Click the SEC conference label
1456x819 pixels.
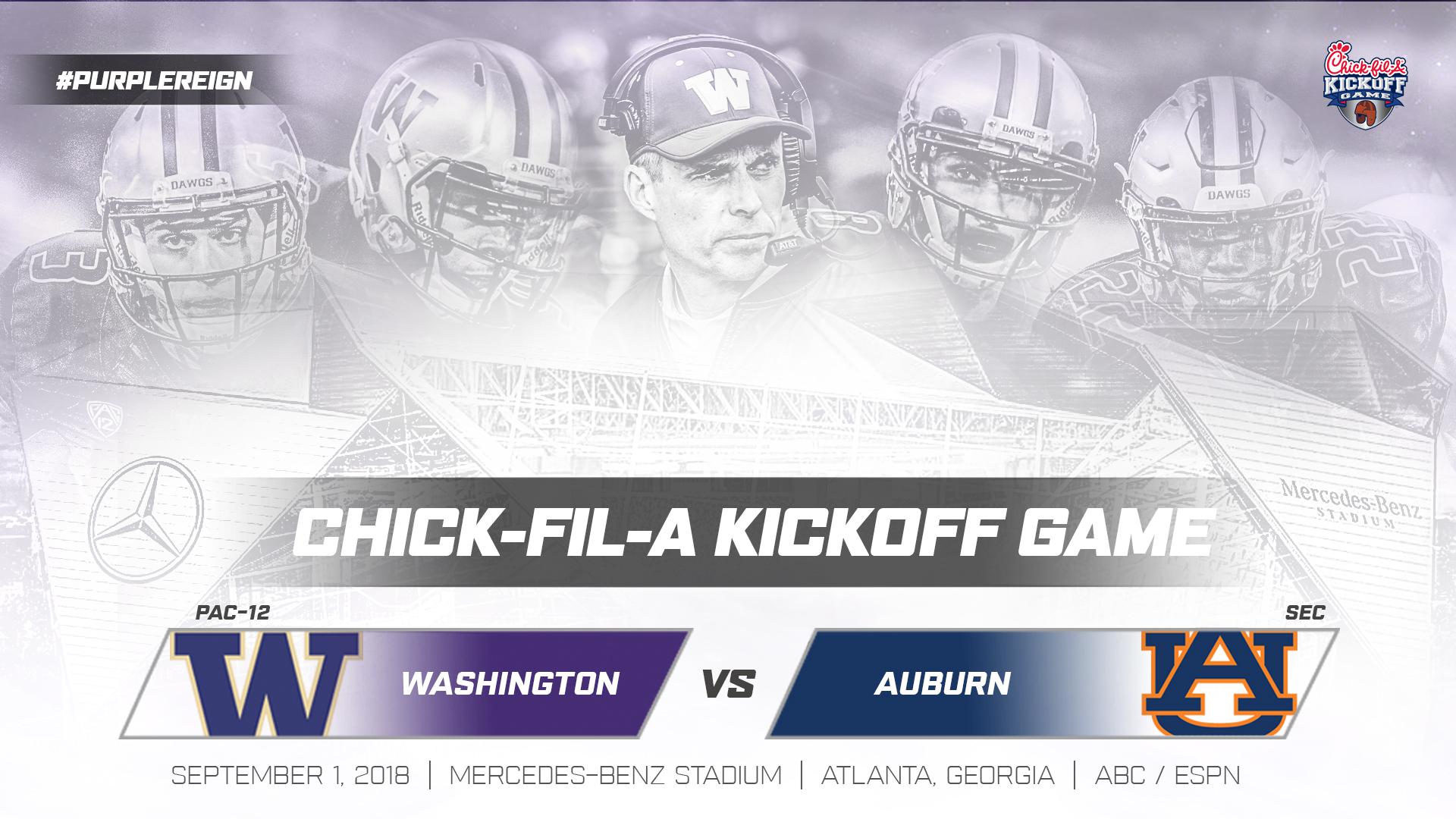click(1304, 613)
